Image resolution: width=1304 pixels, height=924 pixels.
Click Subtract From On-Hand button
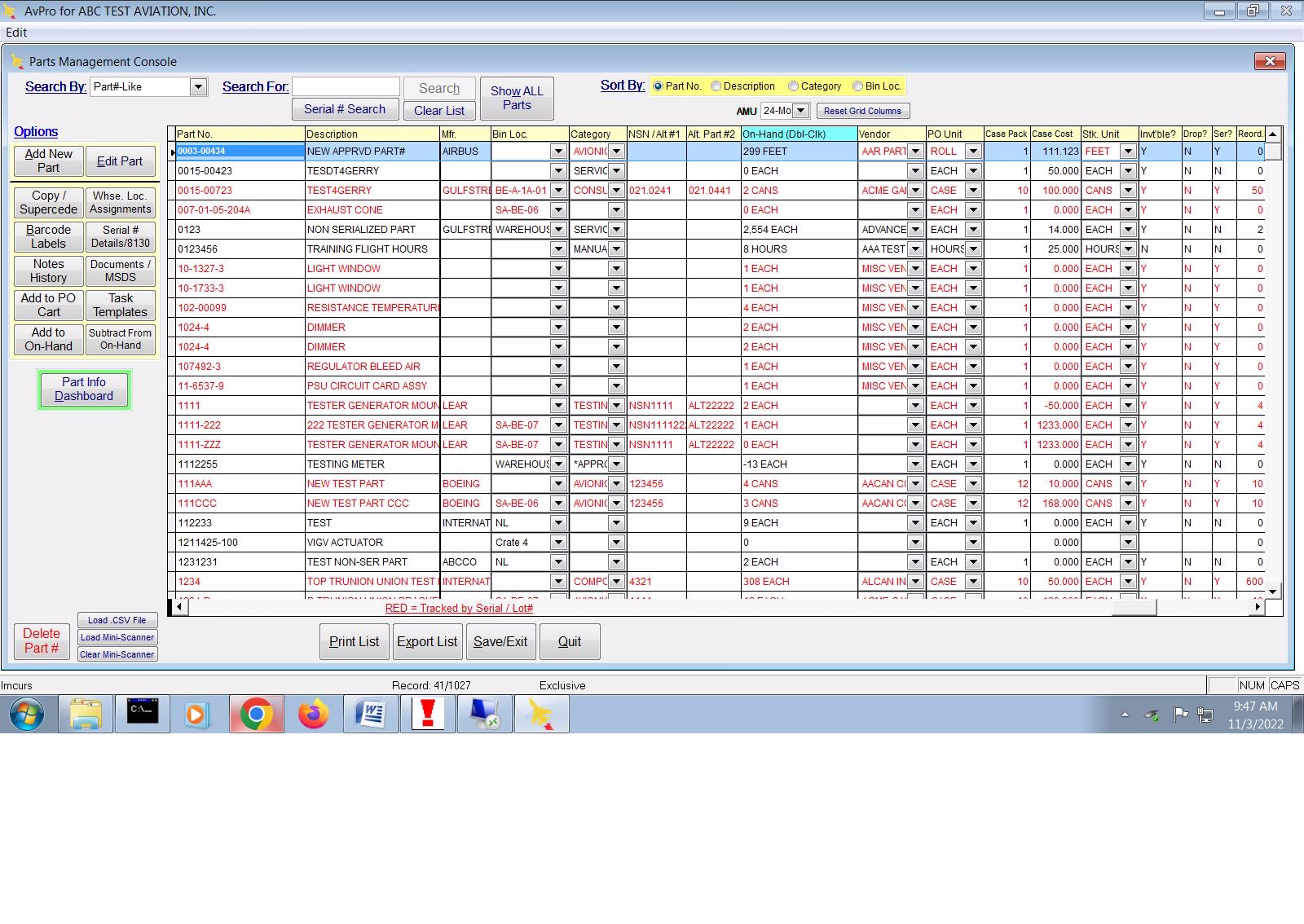(120, 339)
